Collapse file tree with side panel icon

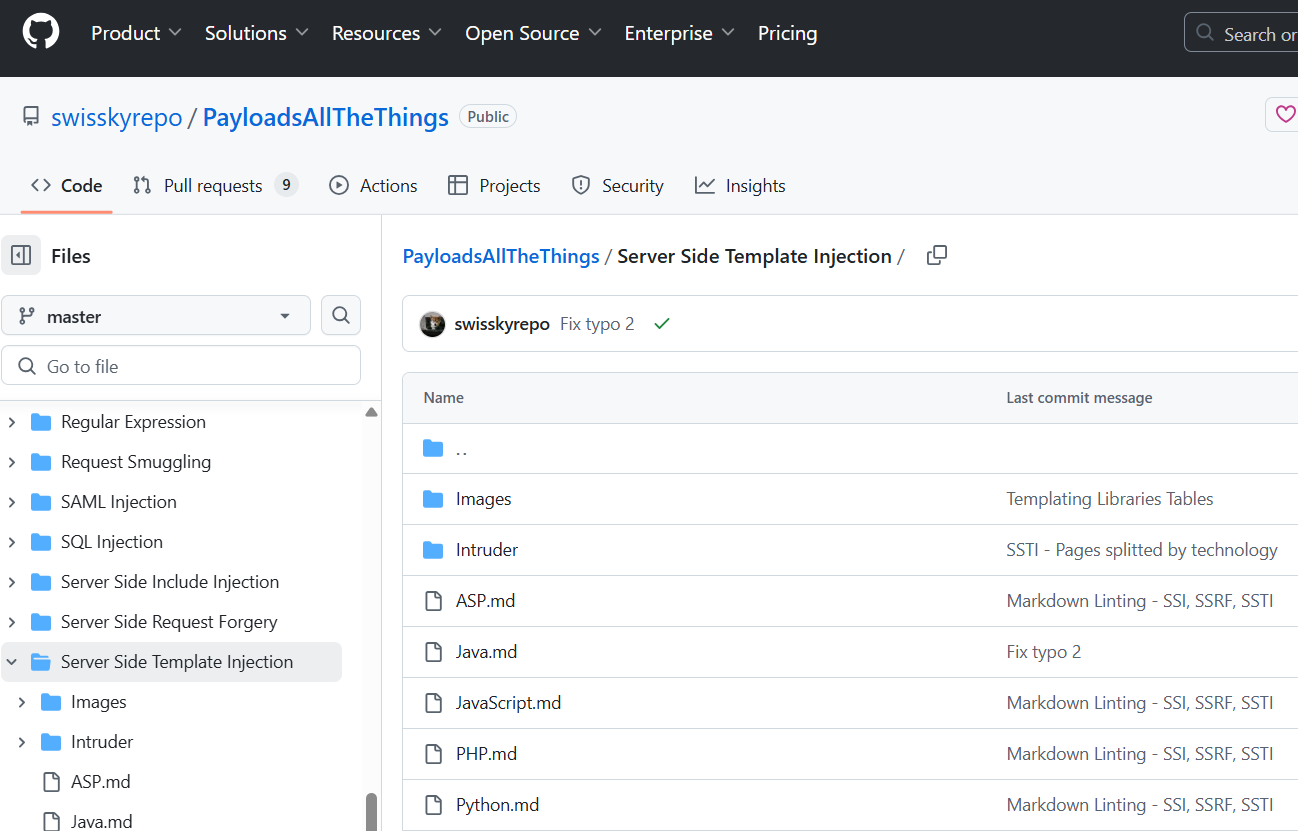(21, 256)
